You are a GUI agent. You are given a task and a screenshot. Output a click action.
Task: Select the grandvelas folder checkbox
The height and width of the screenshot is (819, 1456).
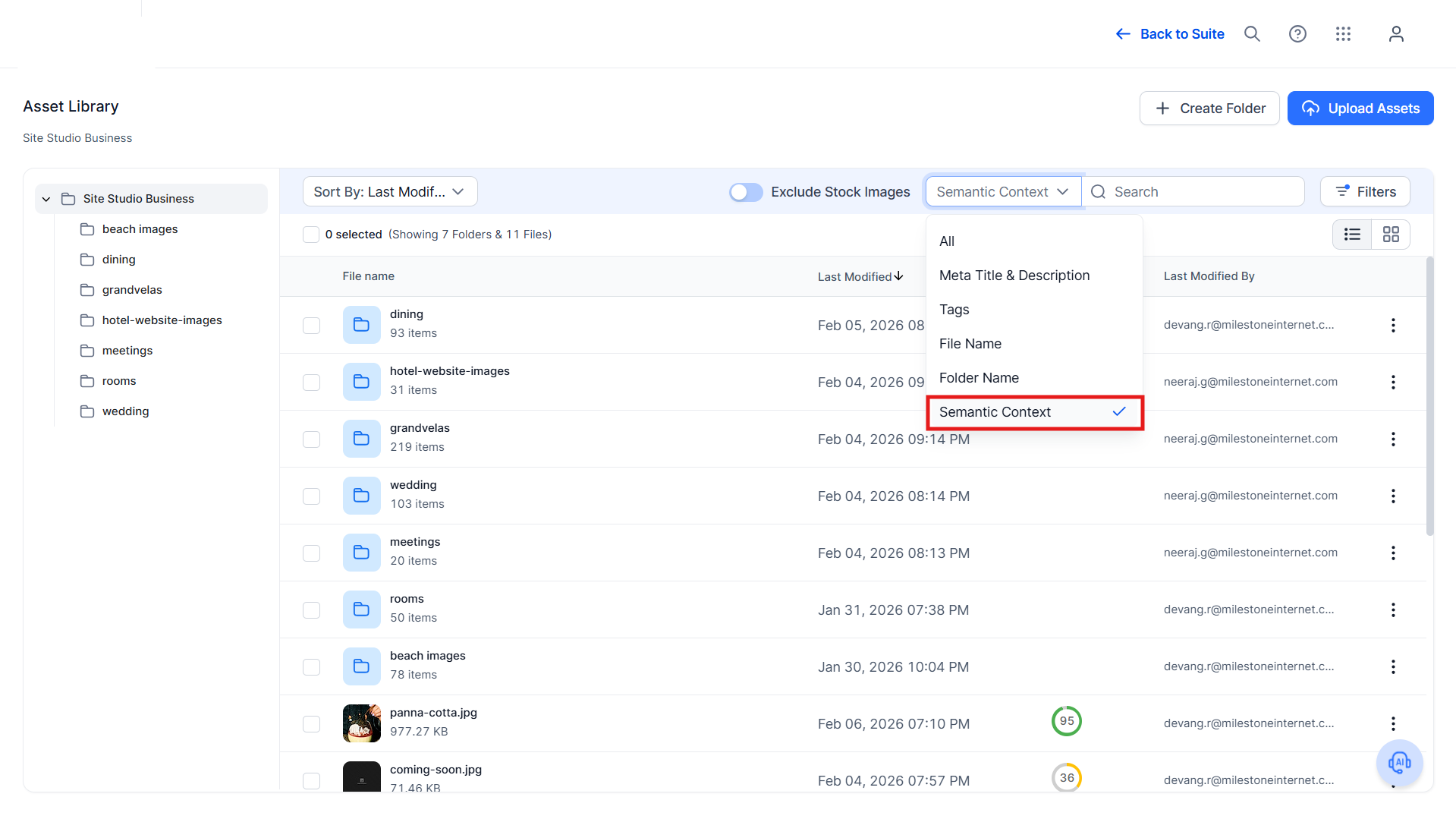(x=311, y=439)
